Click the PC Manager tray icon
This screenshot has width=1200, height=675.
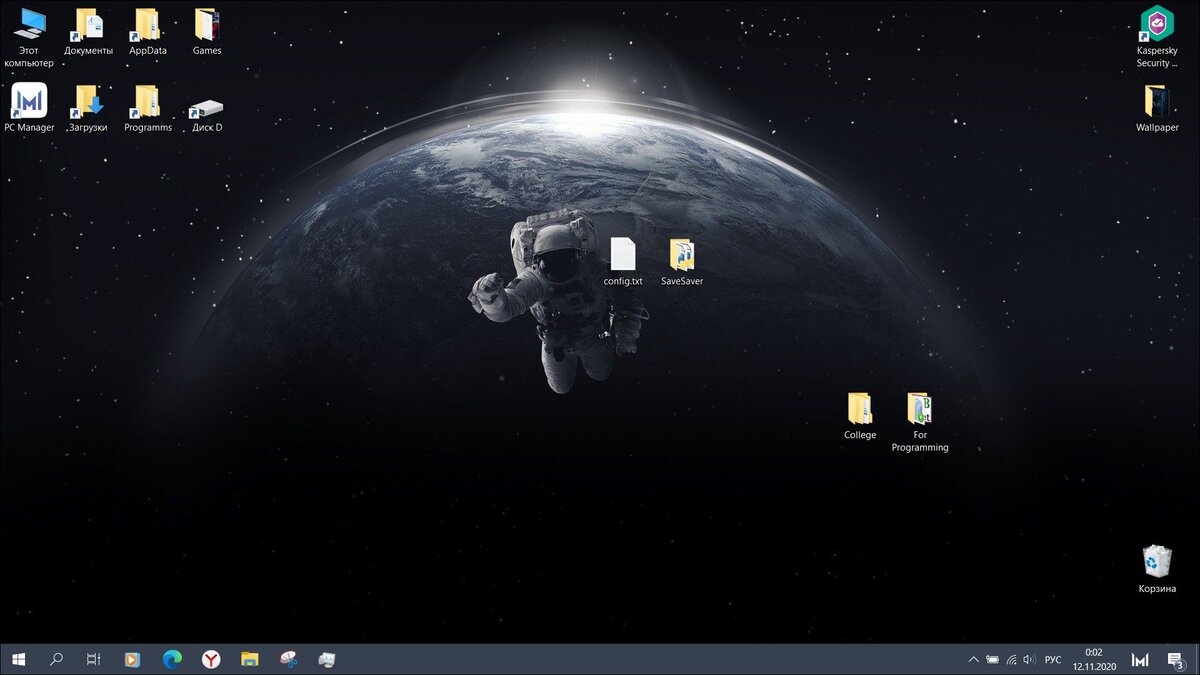(x=1140, y=660)
